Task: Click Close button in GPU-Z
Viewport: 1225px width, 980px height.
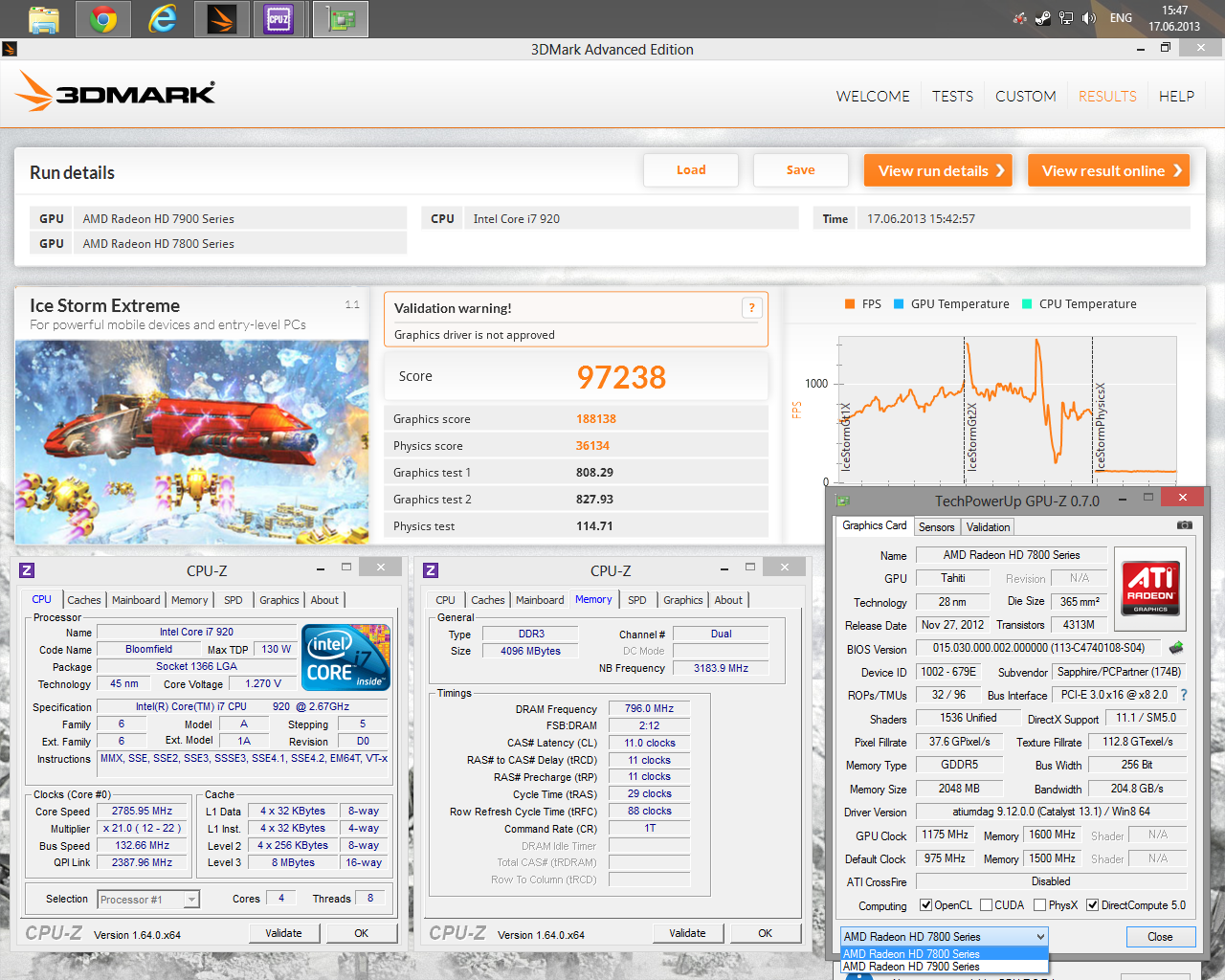Action: pos(1160,937)
